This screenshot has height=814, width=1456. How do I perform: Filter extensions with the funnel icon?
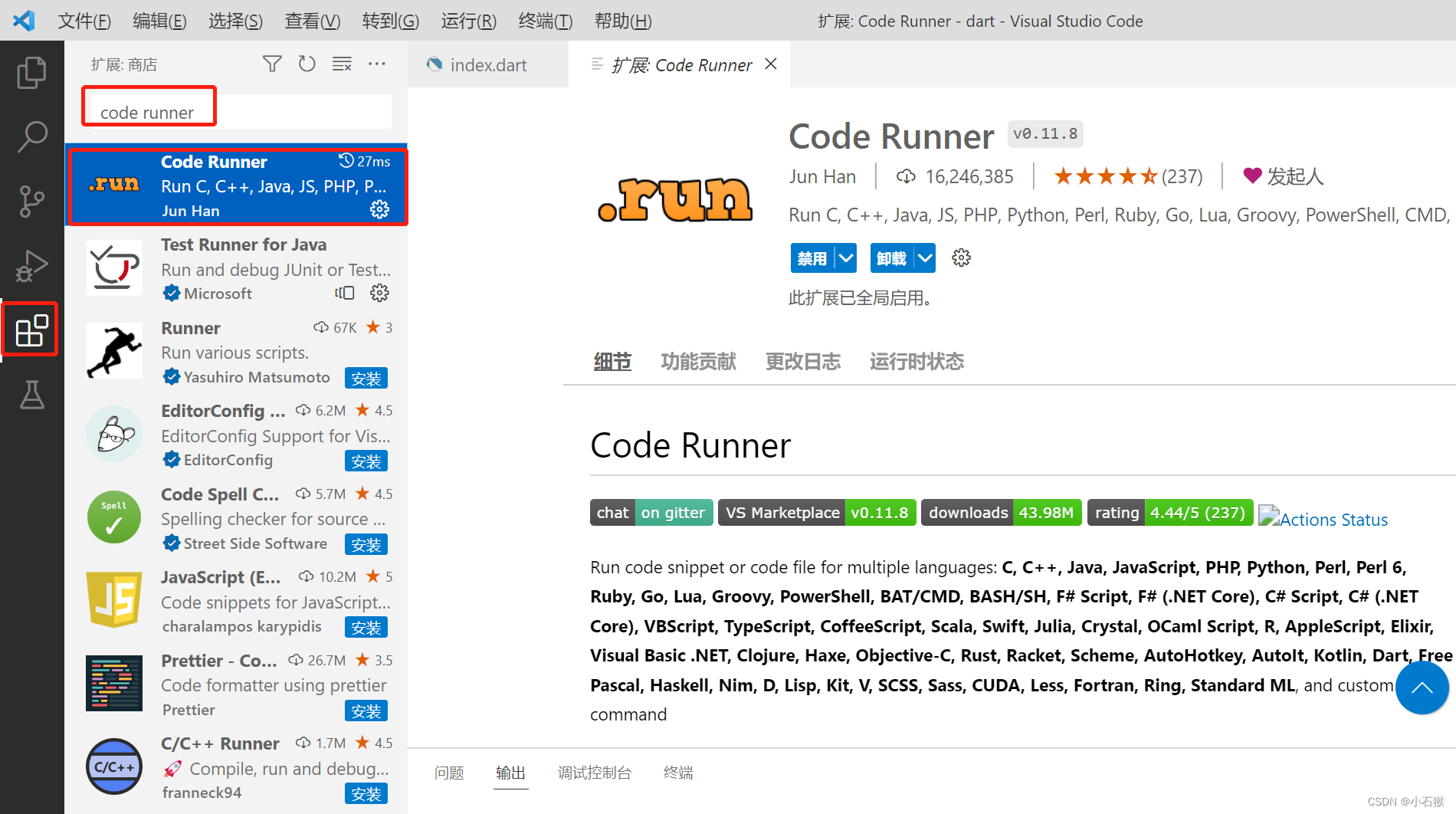pyautogui.click(x=272, y=64)
